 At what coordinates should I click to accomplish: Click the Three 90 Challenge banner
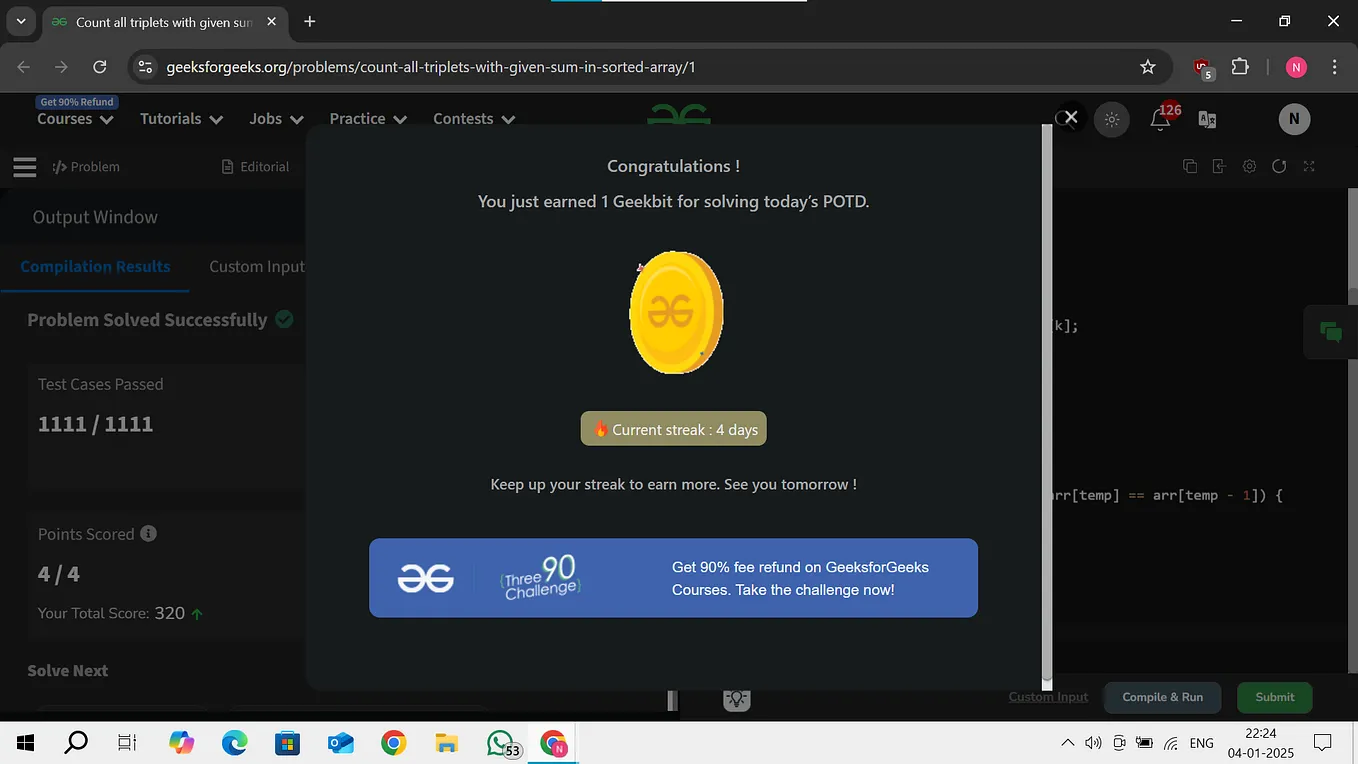[673, 578]
